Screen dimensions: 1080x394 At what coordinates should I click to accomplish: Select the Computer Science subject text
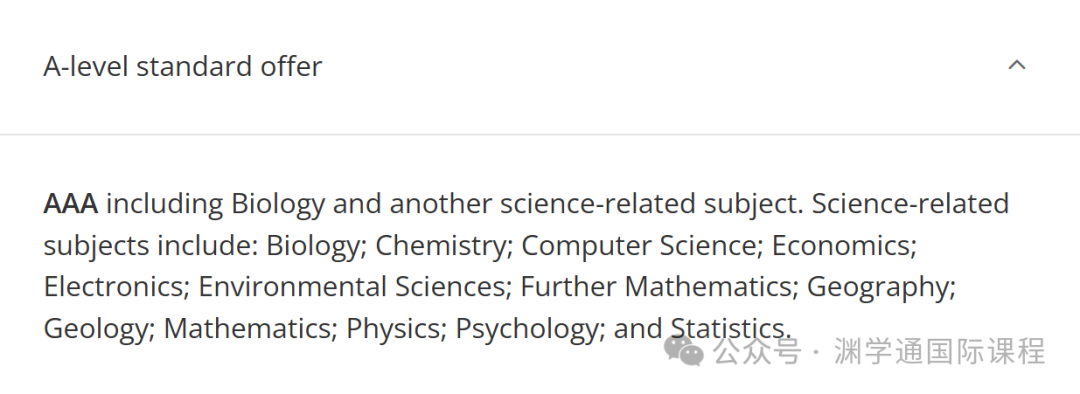pos(638,246)
